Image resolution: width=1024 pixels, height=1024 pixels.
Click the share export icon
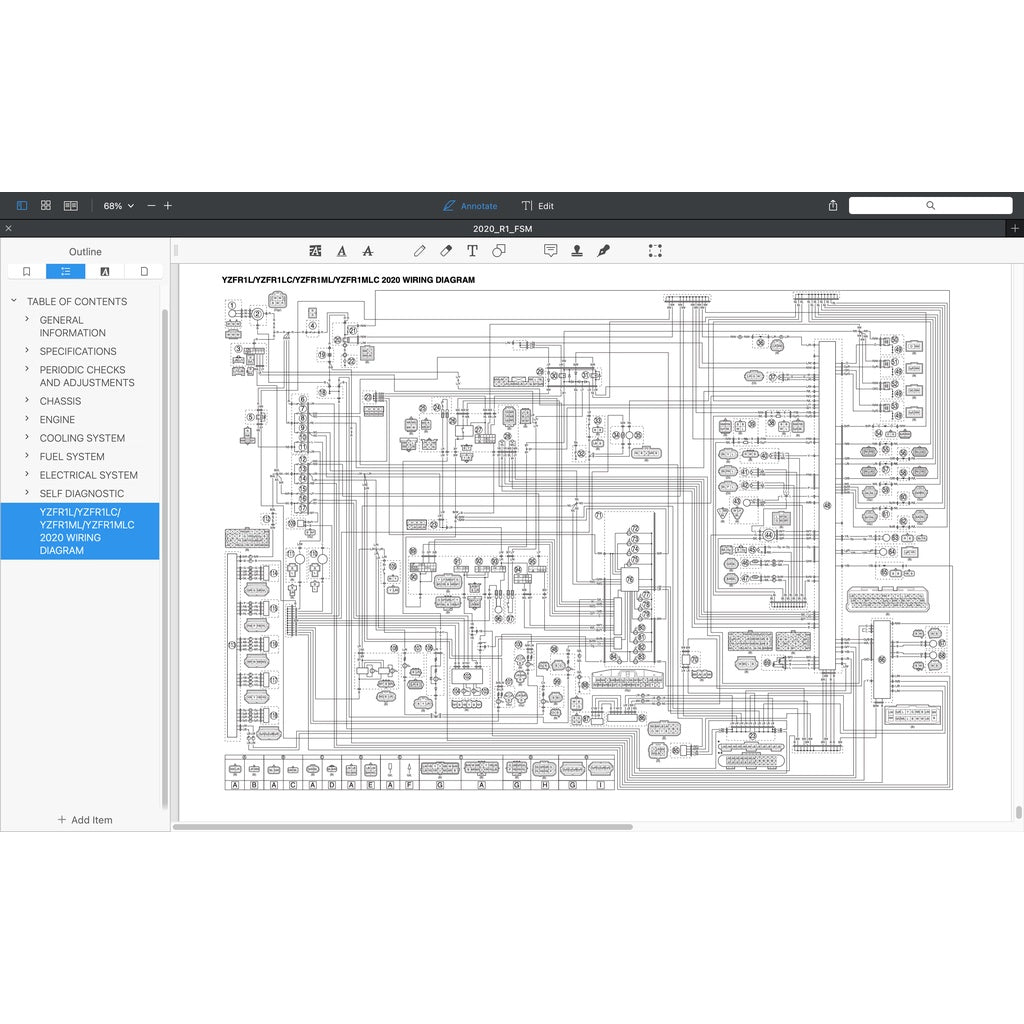833,206
